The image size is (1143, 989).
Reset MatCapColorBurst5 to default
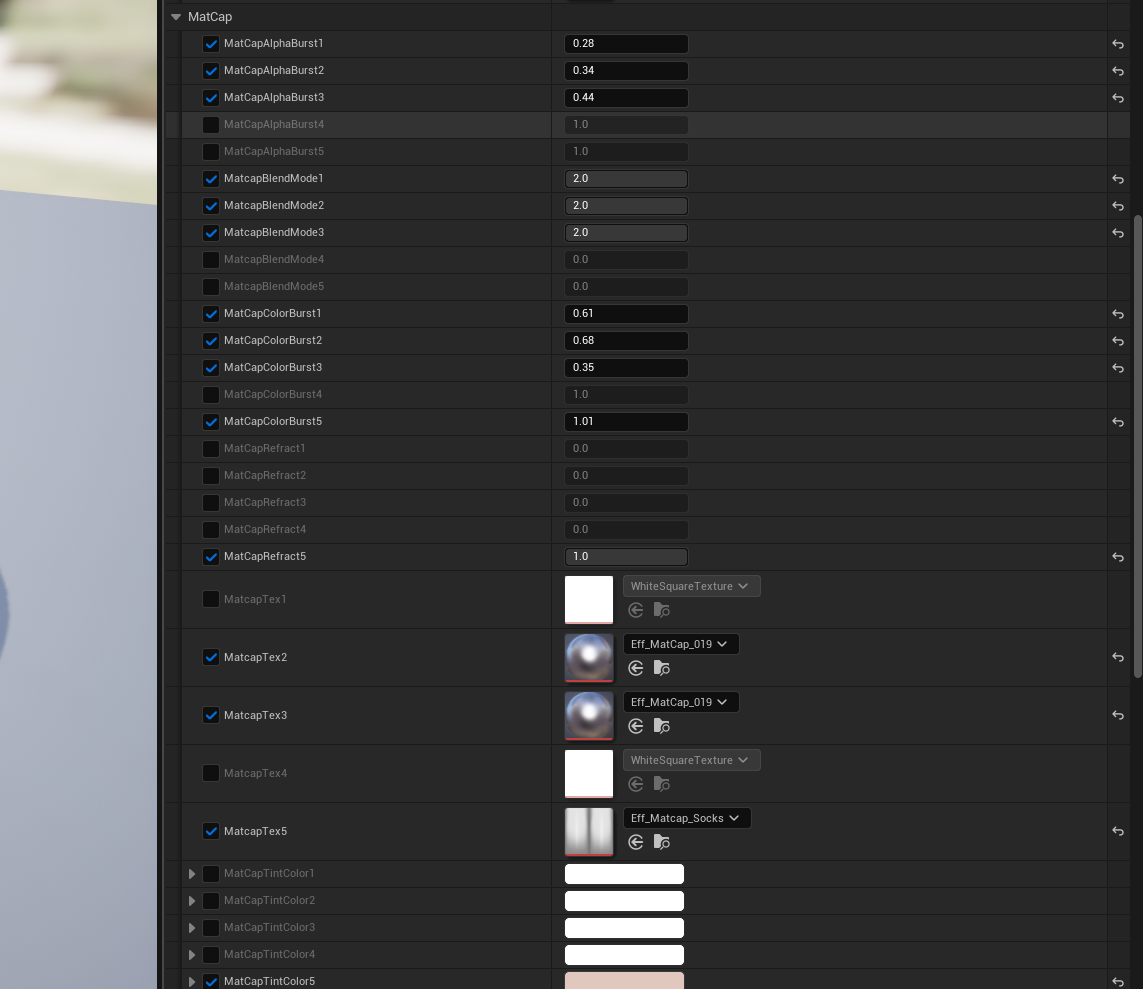[1118, 422]
